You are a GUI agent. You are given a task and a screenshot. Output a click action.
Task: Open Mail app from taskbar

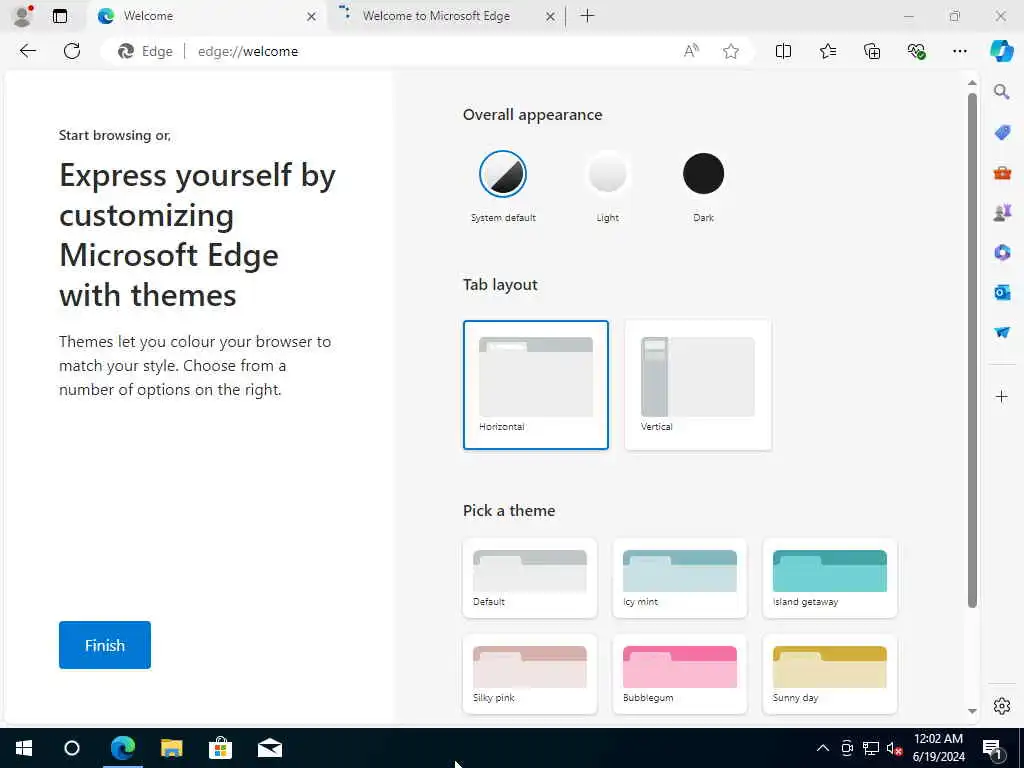point(270,748)
